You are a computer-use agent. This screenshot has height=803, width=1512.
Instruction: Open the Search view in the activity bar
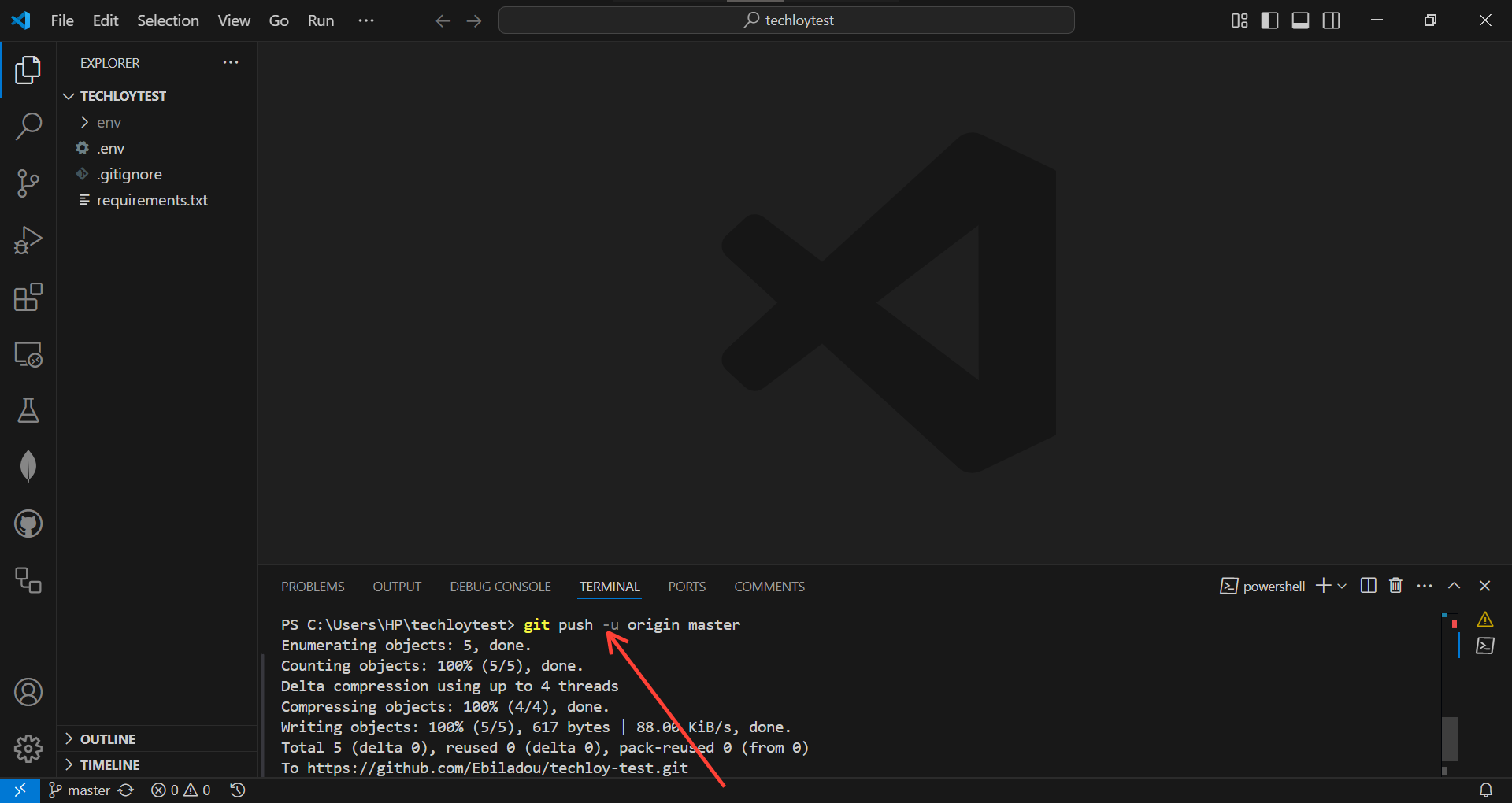tap(28, 126)
